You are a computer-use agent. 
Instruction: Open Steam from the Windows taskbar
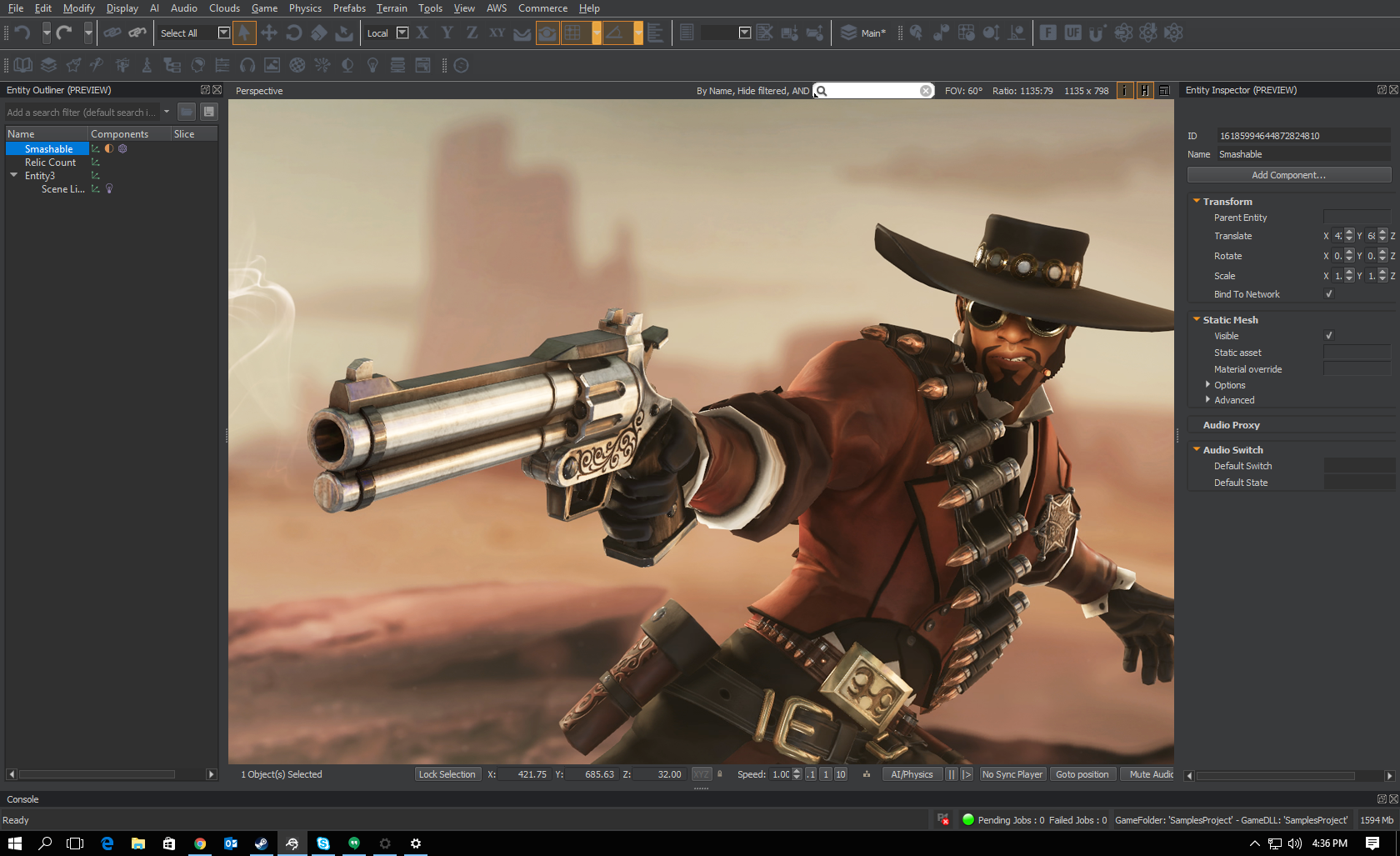click(262, 843)
